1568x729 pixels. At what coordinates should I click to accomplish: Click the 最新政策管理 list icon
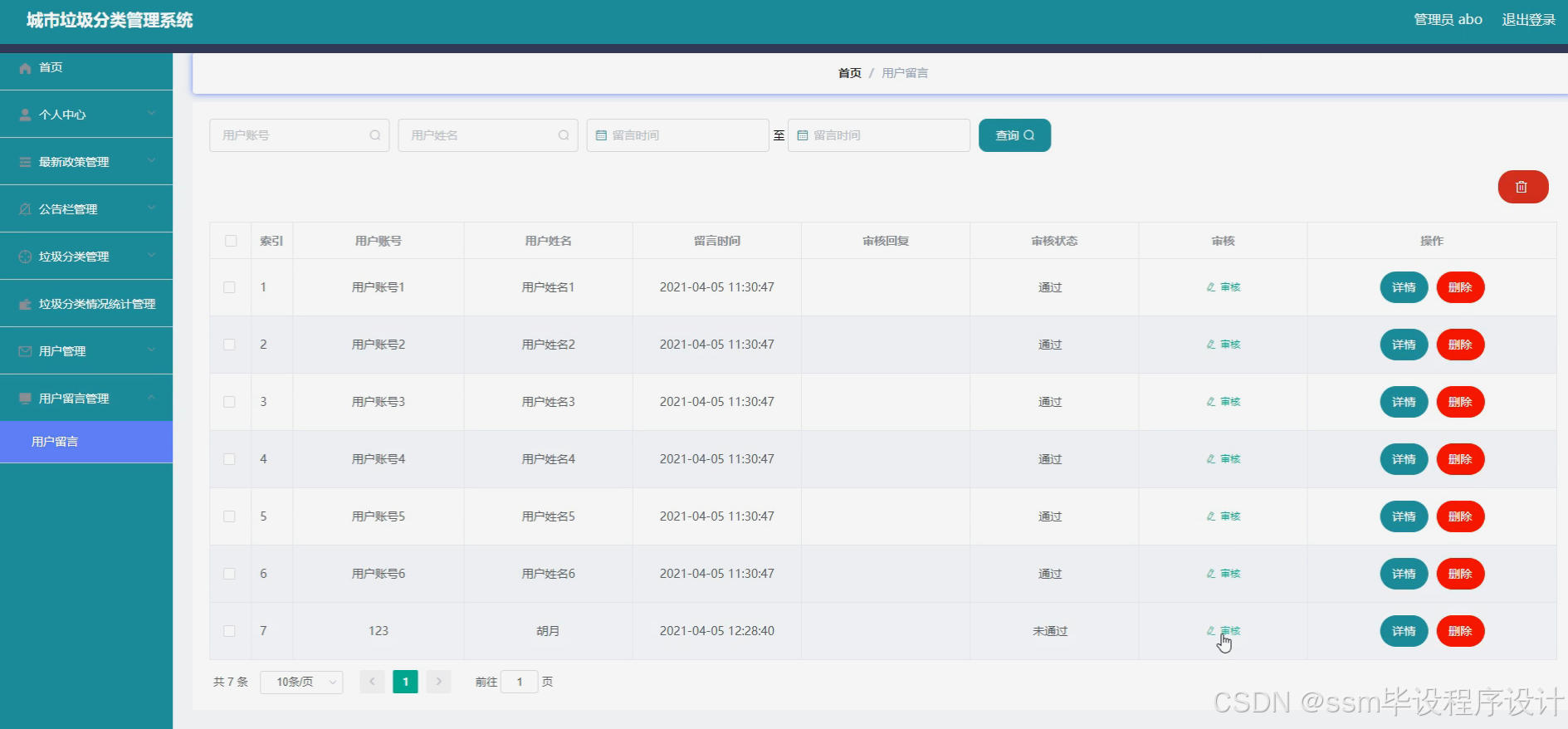point(25,163)
